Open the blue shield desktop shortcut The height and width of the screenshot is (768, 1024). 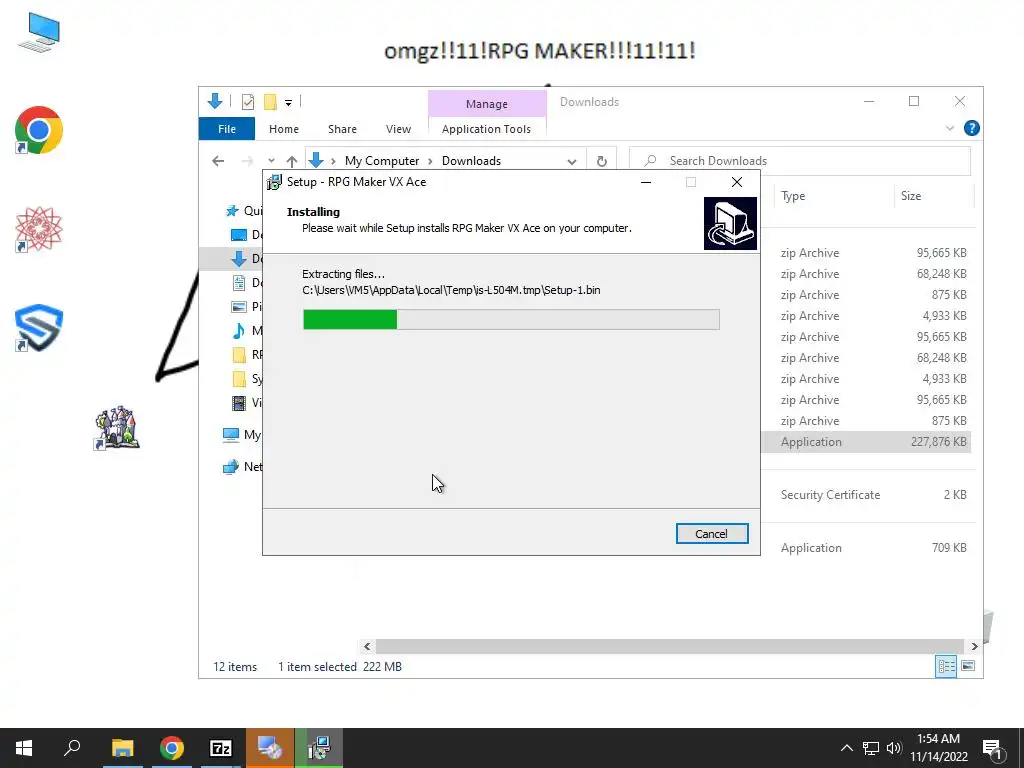(x=39, y=328)
